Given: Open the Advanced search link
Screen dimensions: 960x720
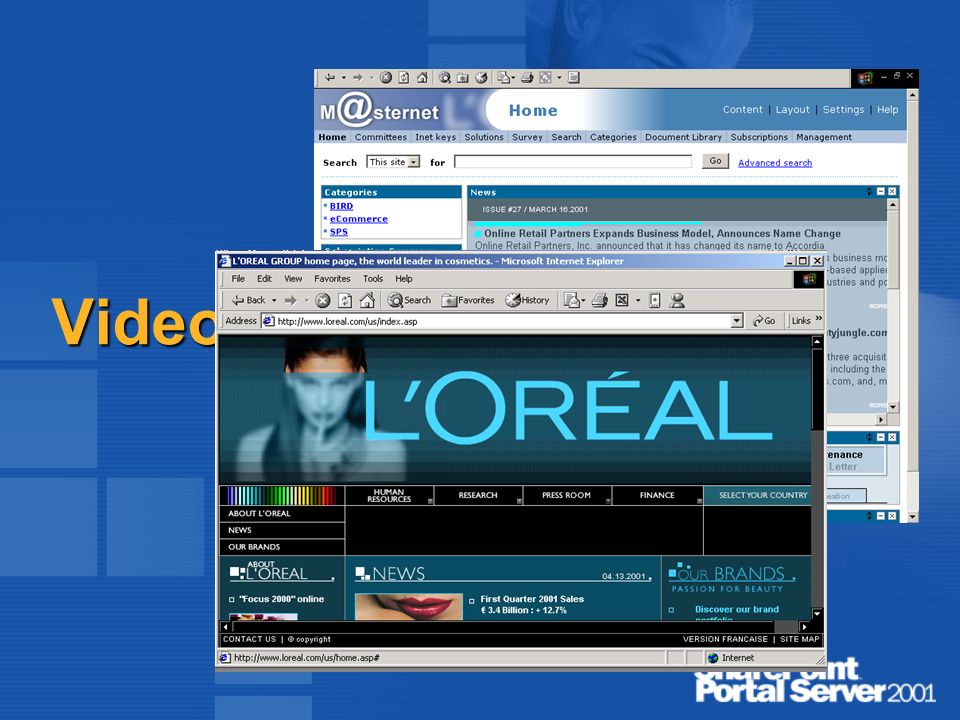Looking at the screenshot, I should pyautogui.click(x=775, y=162).
